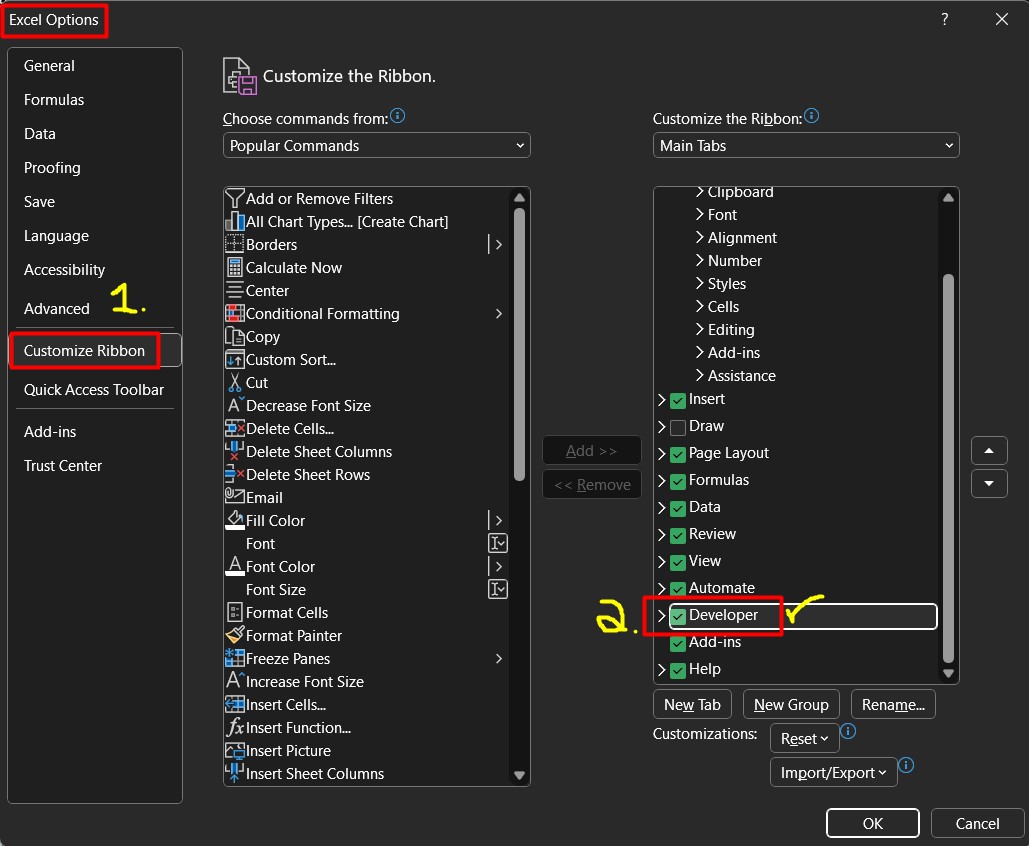1029x846 pixels.
Task: Click the Decrease Font Size icon
Action: coord(234,405)
